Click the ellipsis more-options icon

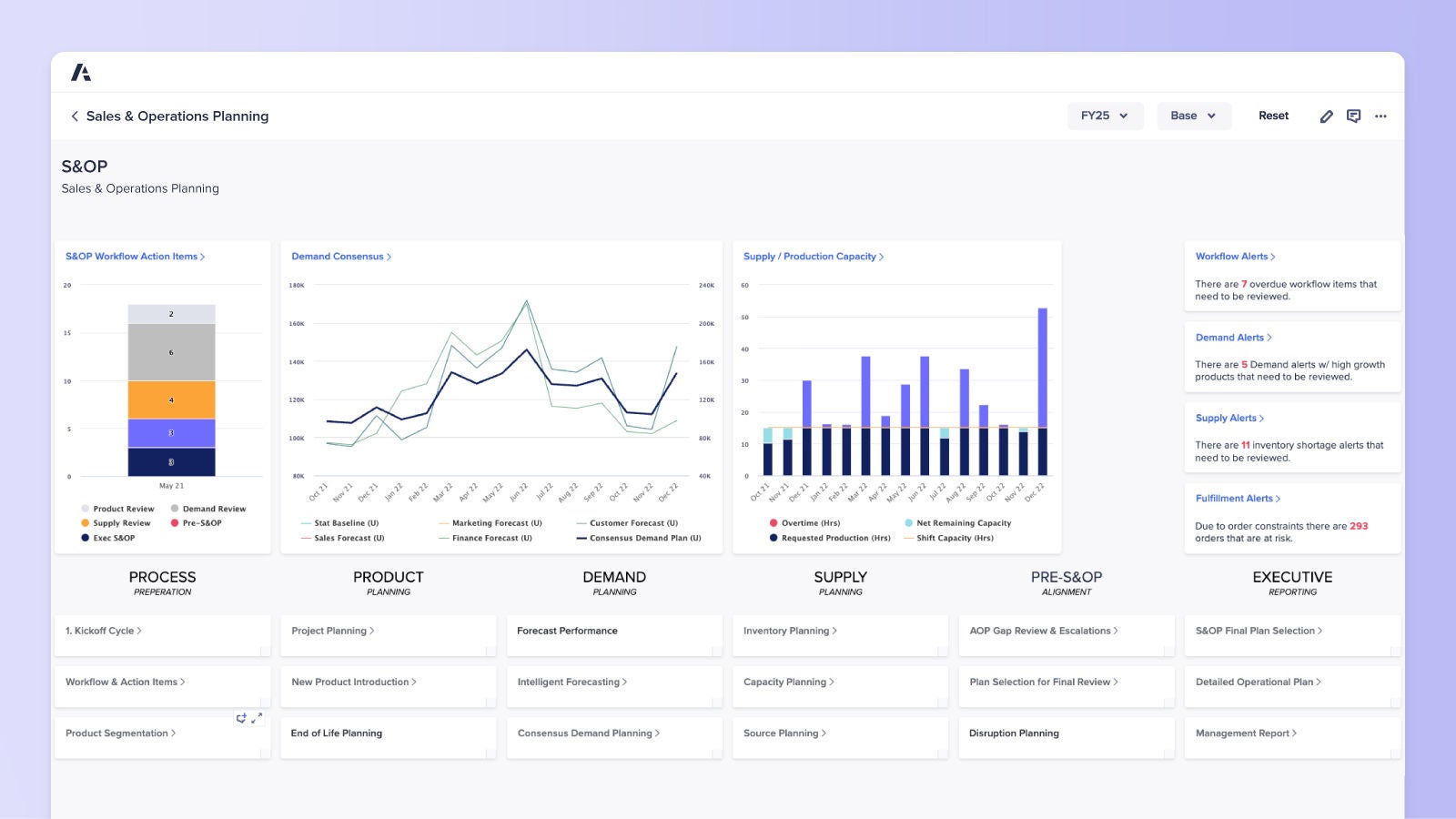click(x=1381, y=116)
